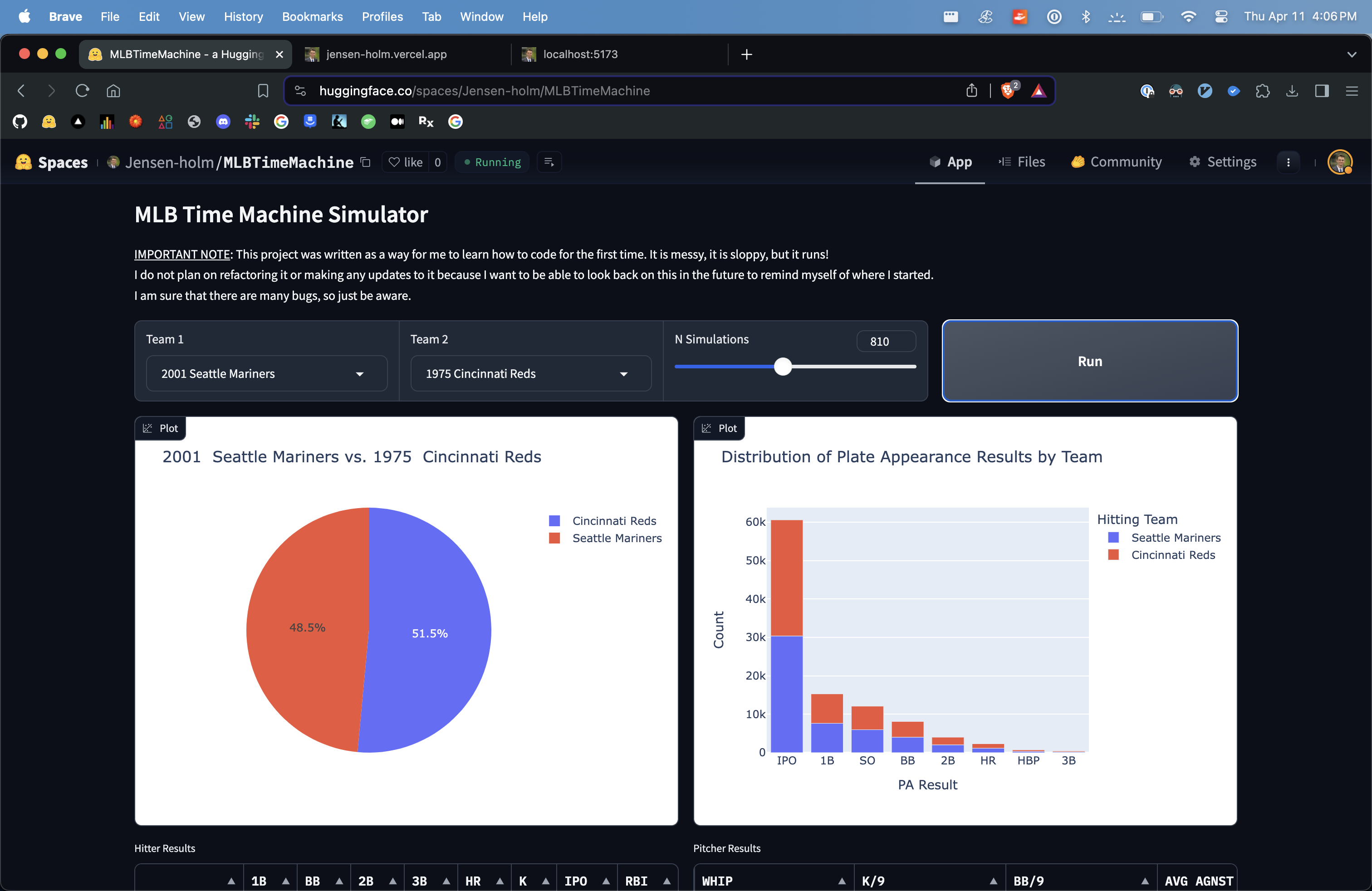Like this space with the heart button

click(406, 162)
